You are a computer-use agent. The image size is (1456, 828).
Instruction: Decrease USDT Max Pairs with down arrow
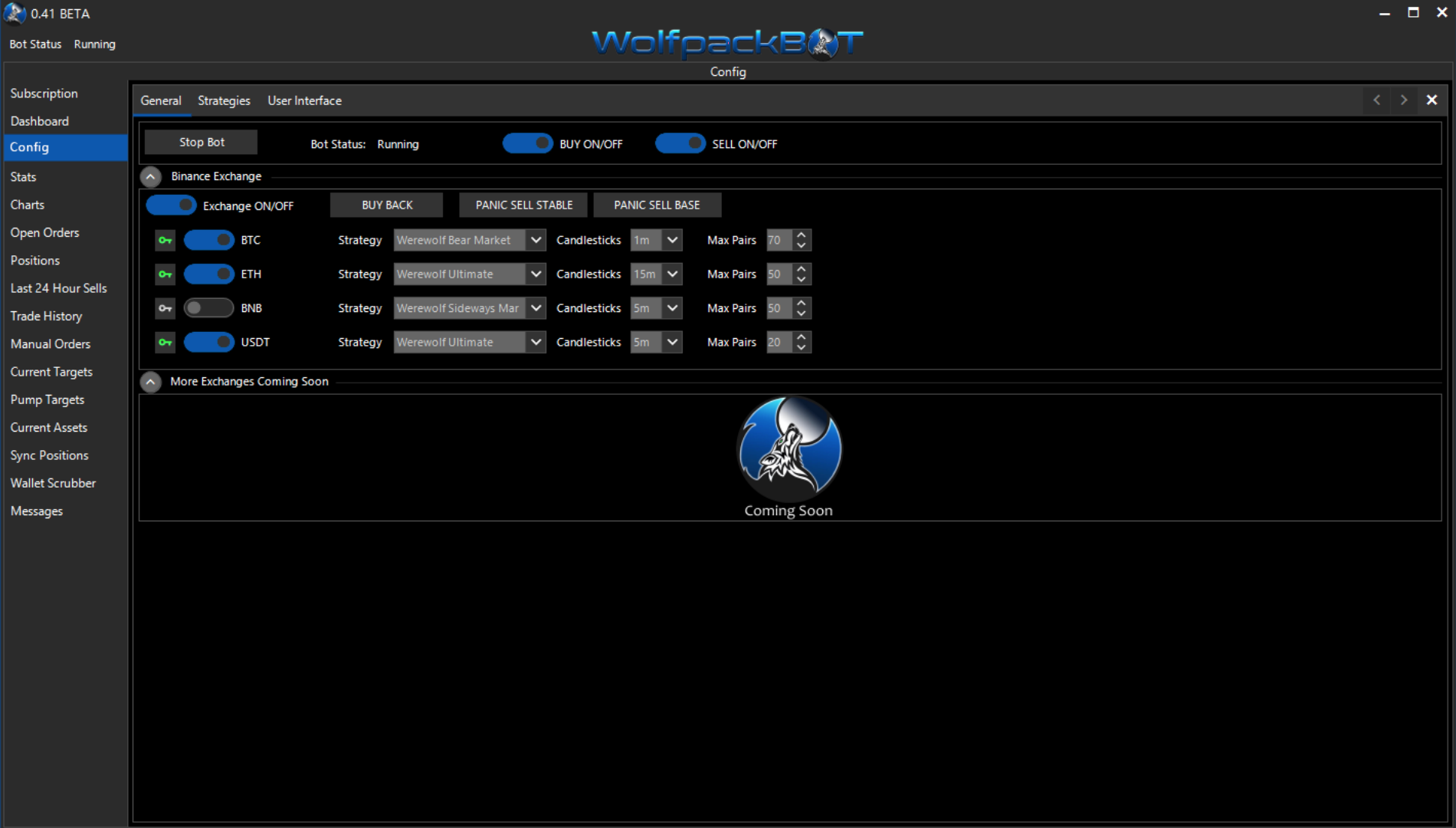(802, 347)
